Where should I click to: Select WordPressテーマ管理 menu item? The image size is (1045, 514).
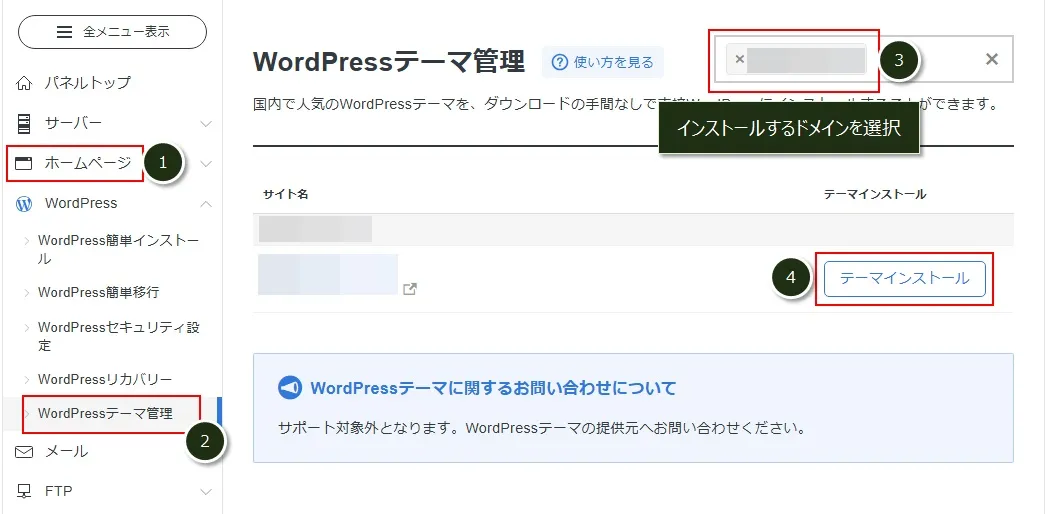coord(105,413)
